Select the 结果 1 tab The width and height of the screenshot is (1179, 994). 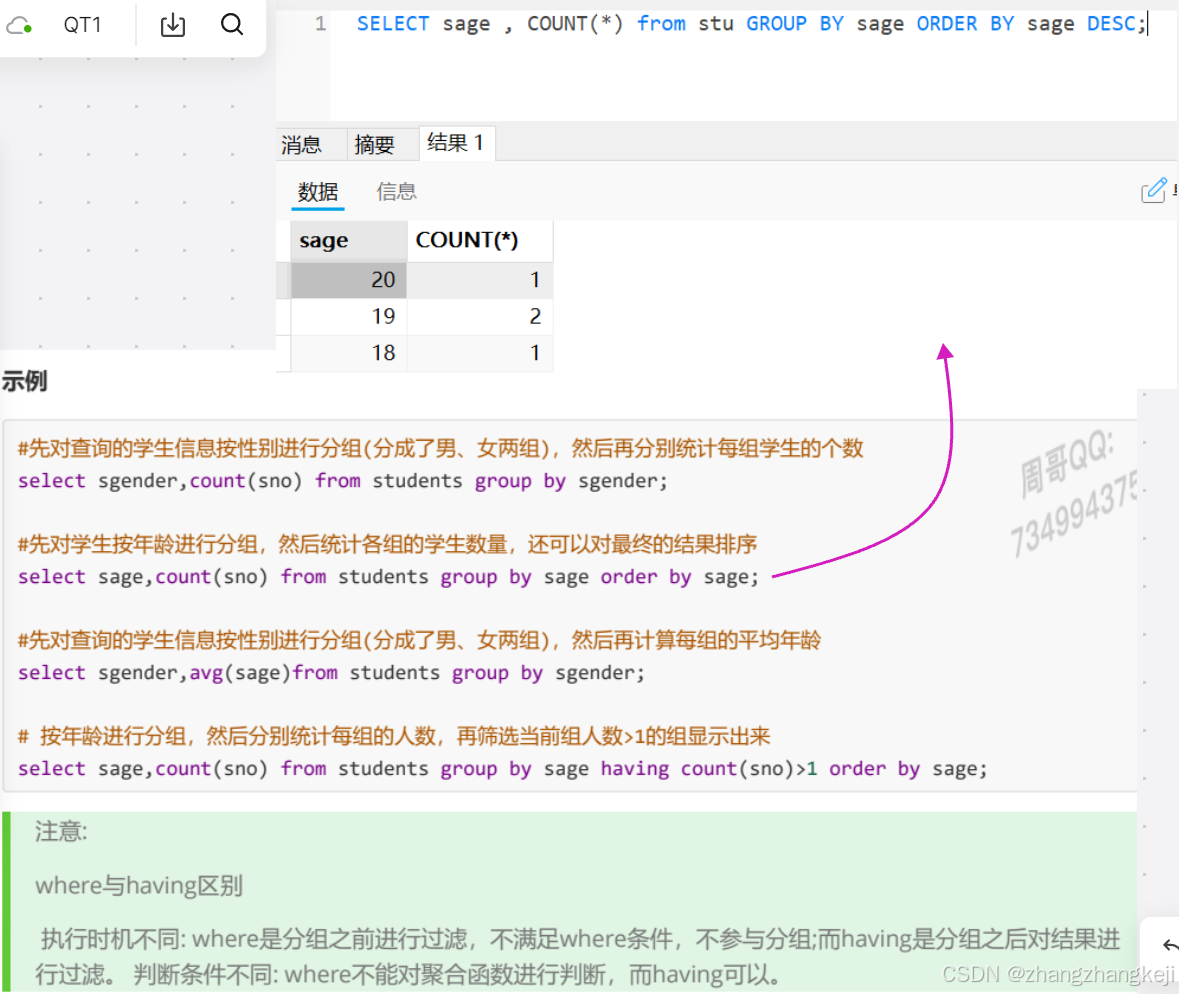click(x=456, y=143)
